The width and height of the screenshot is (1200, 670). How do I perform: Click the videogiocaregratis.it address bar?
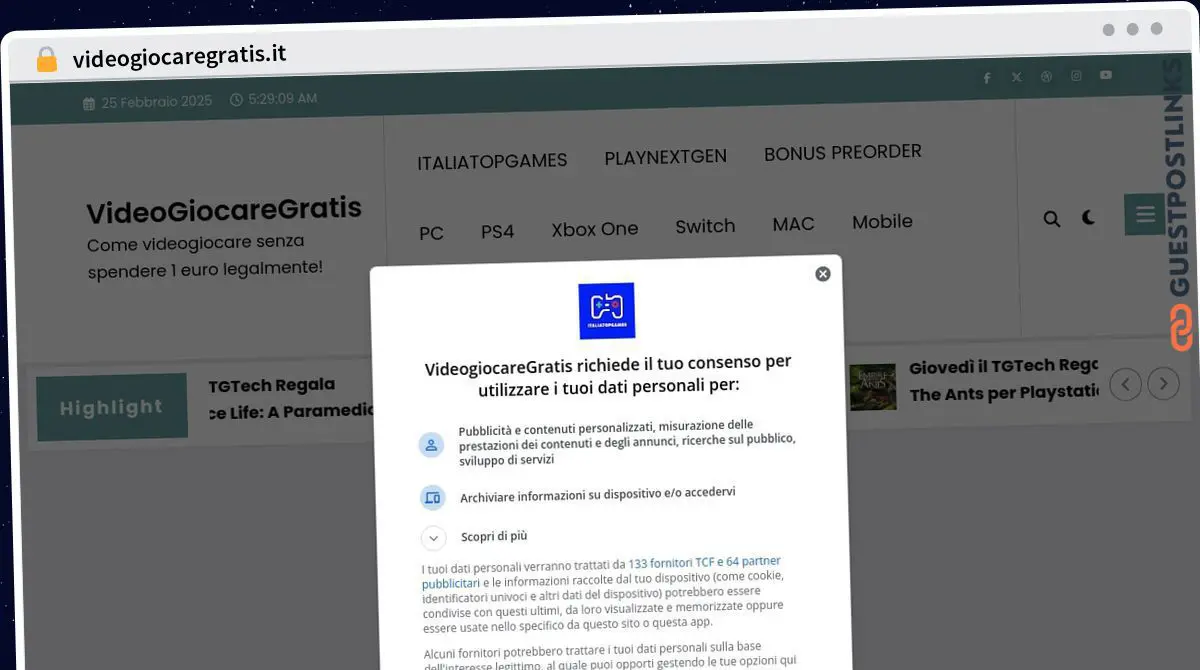coord(180,57)
